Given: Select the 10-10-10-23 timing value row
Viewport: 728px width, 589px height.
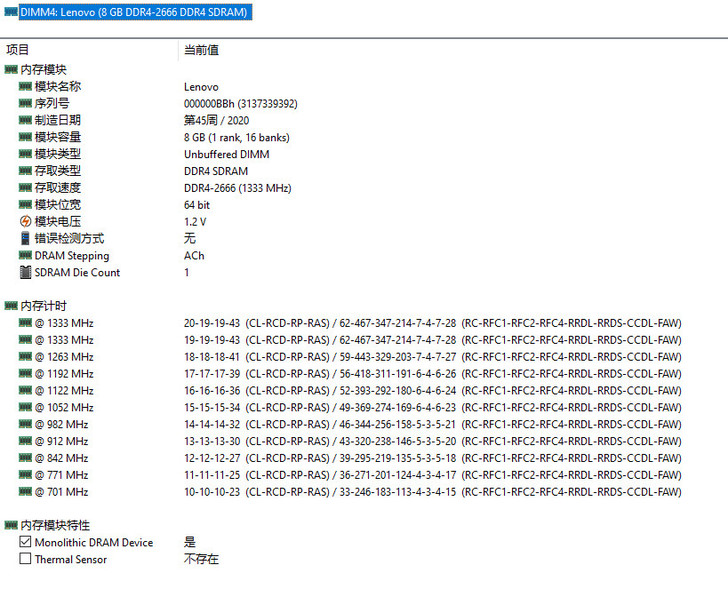Looking at the screenshot, I should coord(433,492).
